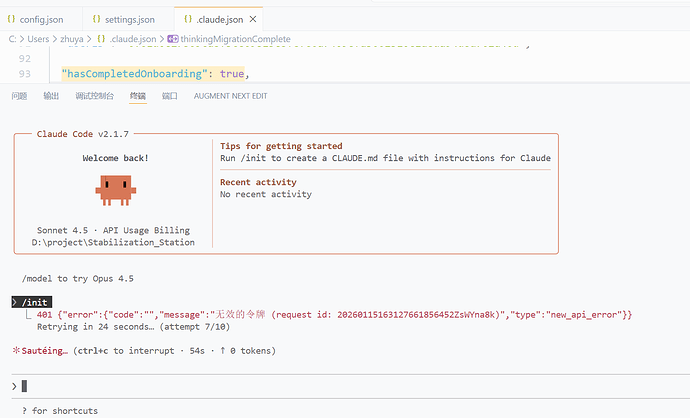Click the settings.json file type icon
Viewport: 690px width, 418px height.
[x=97, y=19]
